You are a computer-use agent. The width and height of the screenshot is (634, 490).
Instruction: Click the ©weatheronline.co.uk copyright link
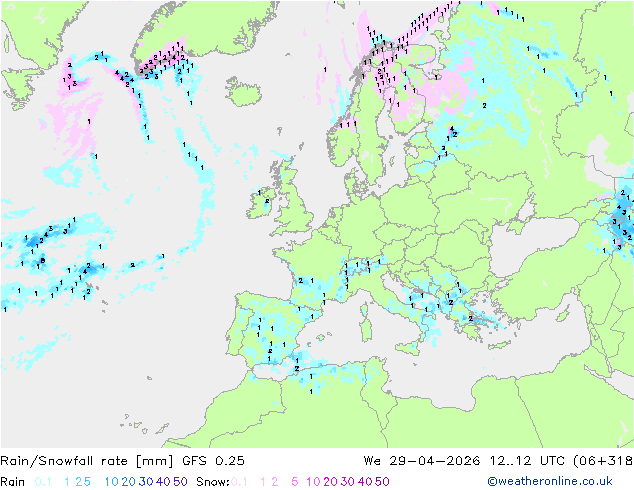[550, 481]
